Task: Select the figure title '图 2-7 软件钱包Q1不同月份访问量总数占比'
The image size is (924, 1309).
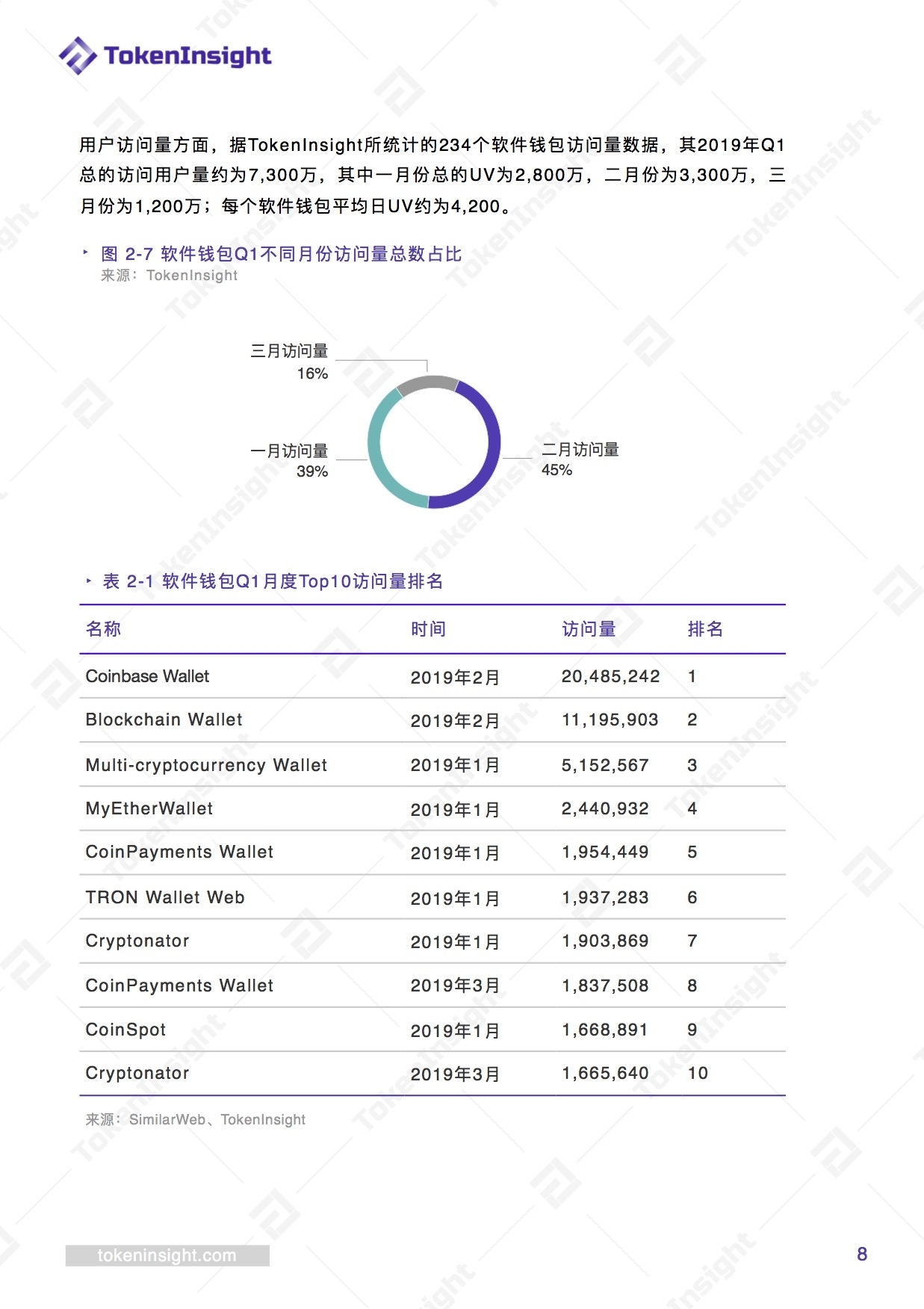Action: click(282, 254)
